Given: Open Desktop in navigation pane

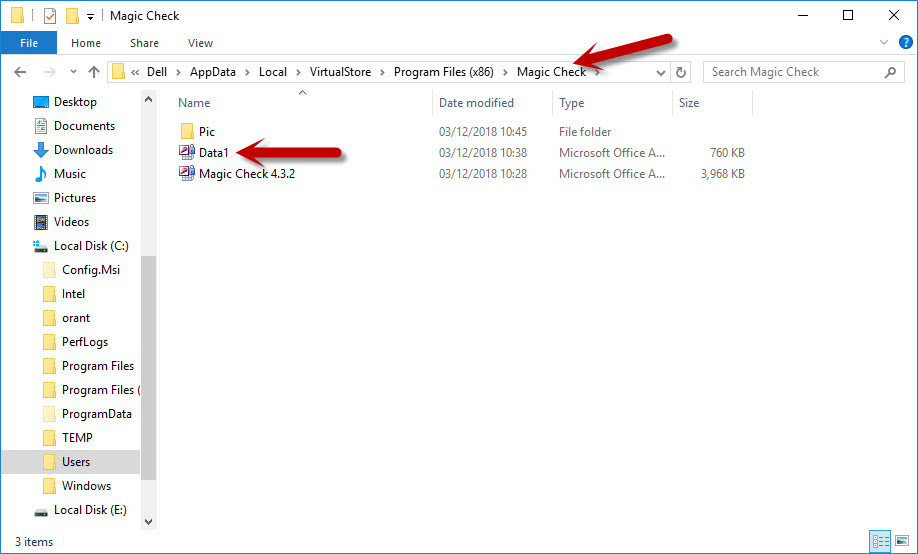Looking at the screenshot, I should [75, 102].
